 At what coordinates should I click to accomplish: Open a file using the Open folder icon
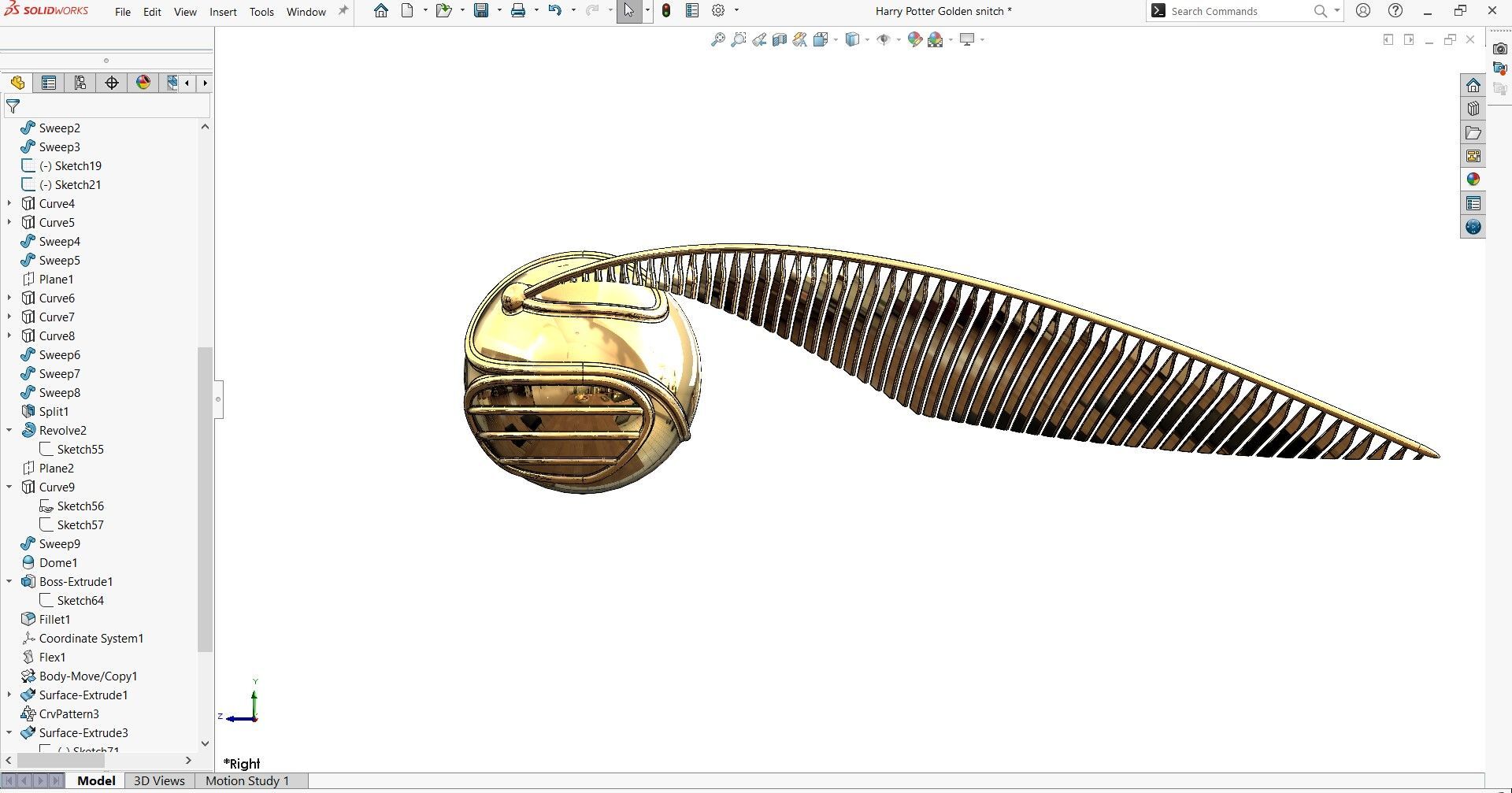pyautogui.click(x=444, y=11)
